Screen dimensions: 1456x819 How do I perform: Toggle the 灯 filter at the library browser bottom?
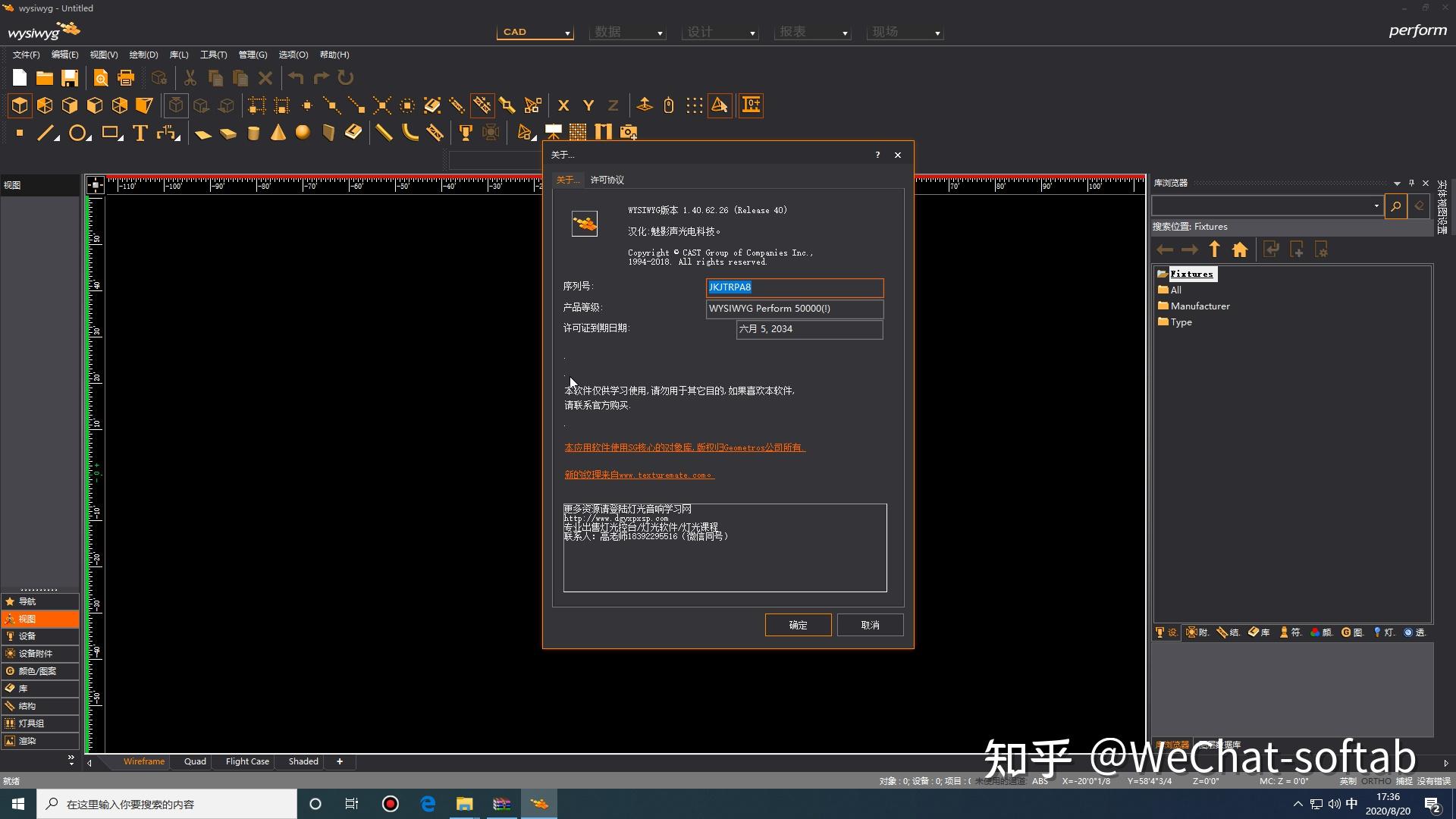tap(1384, 632)
